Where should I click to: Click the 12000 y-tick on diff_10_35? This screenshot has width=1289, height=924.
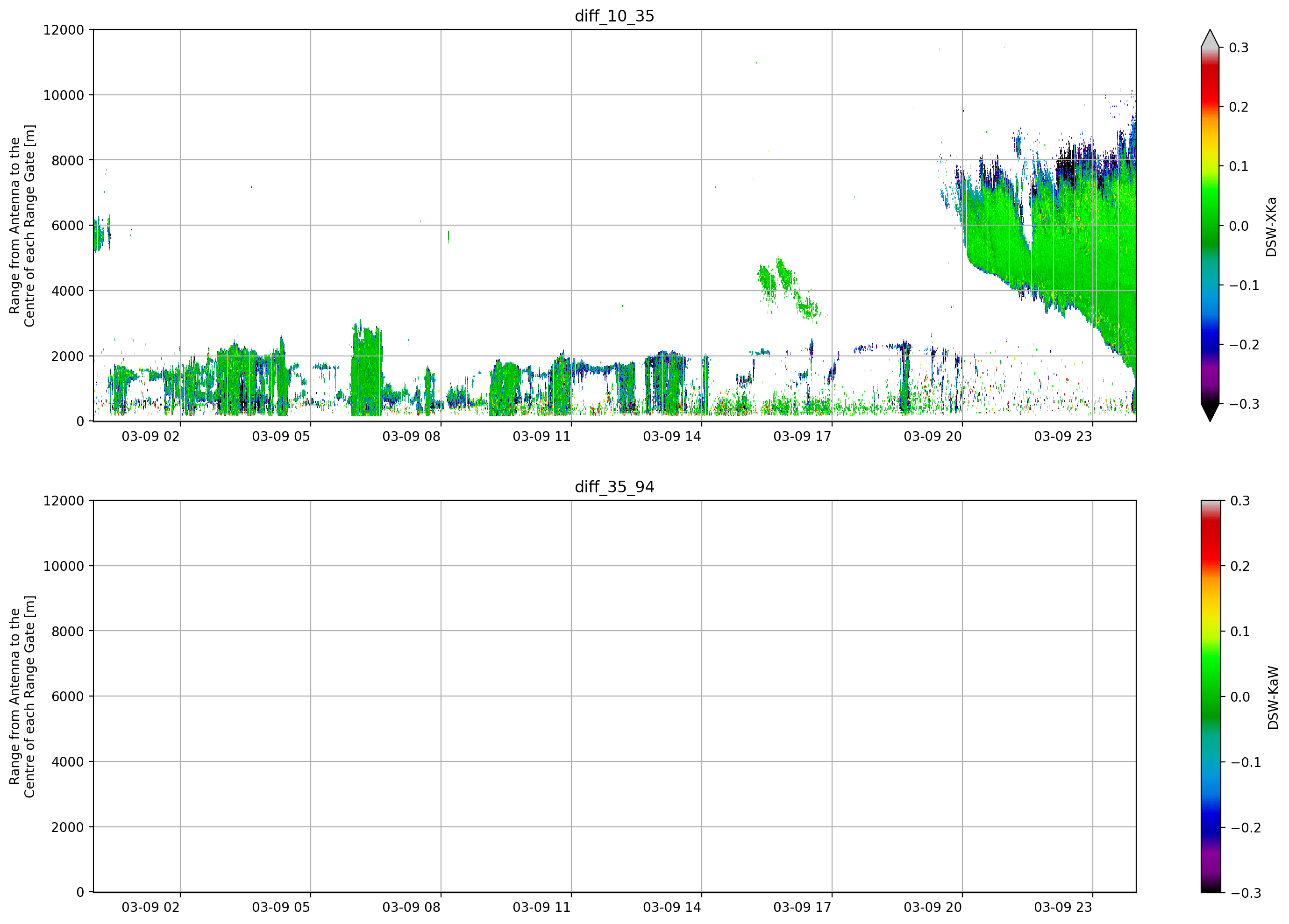[64, 29]
